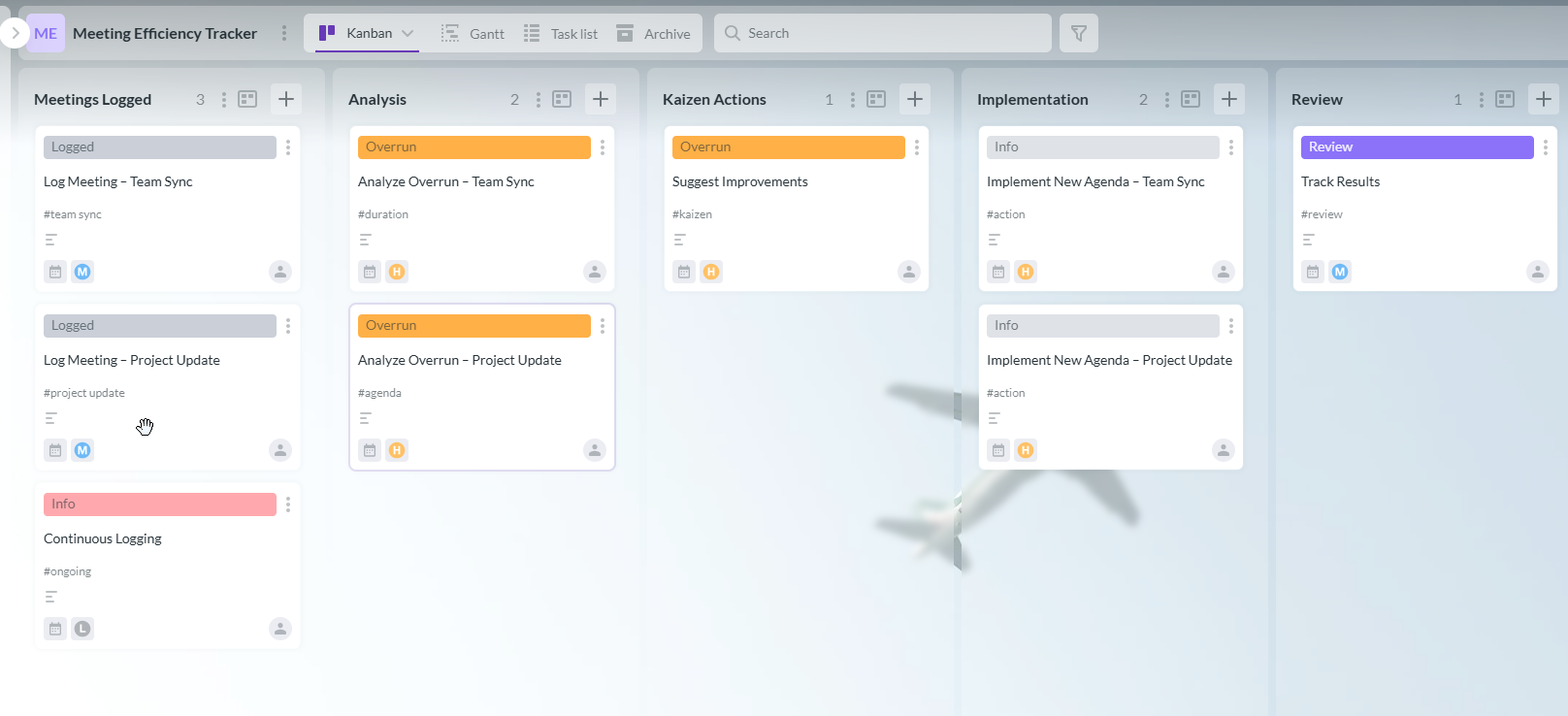1568x716 pixels.
Task: Set due date on Track Results card
Action: [1313, 272]
